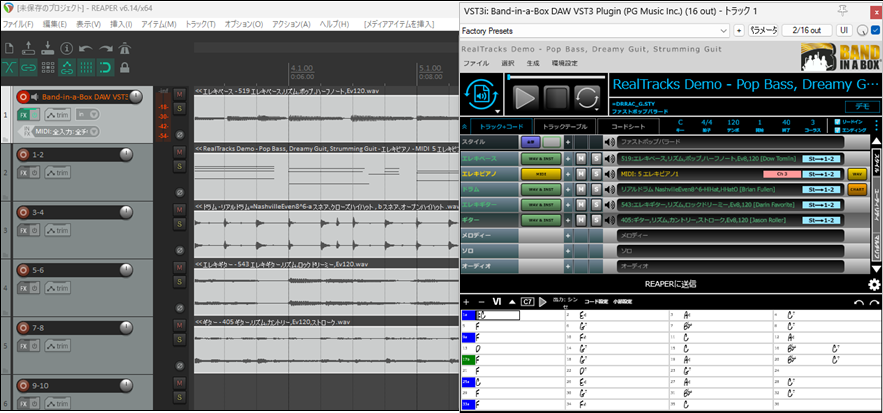883x413 pixels.
Task: Click the speaker icon on エレキベース row
Action: [x=608, y=158]
